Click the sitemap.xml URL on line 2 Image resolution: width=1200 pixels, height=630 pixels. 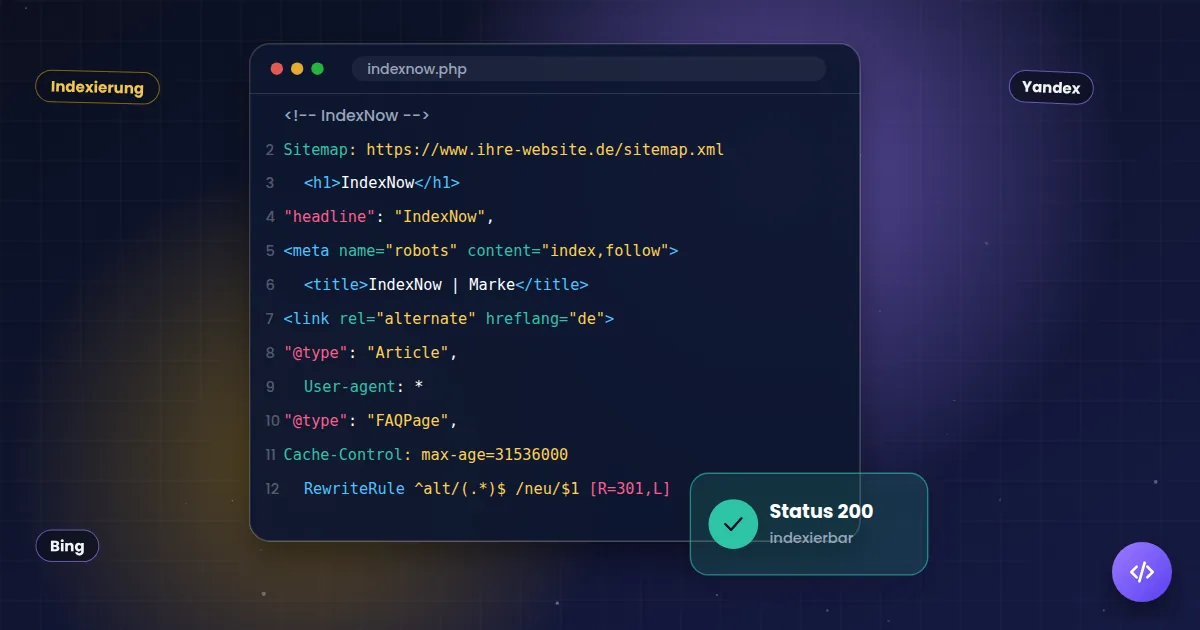click(545, 150)
